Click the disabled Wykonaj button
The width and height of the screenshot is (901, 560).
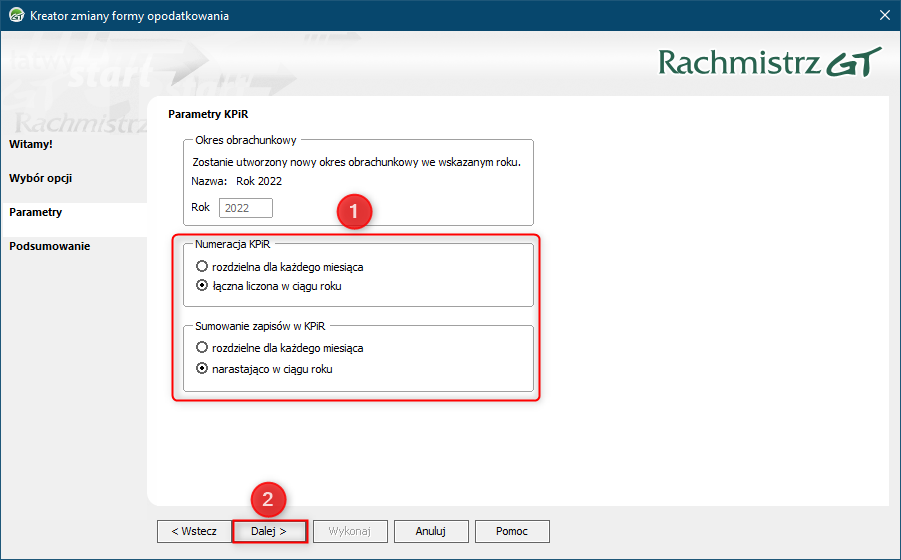pyautogui.click(x=349, y=531)
